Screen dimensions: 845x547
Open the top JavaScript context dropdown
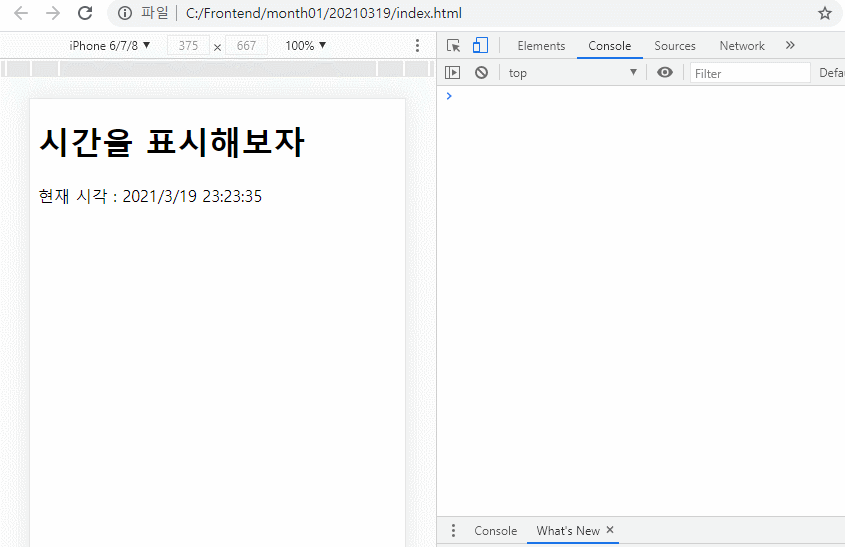click(572, 73)
